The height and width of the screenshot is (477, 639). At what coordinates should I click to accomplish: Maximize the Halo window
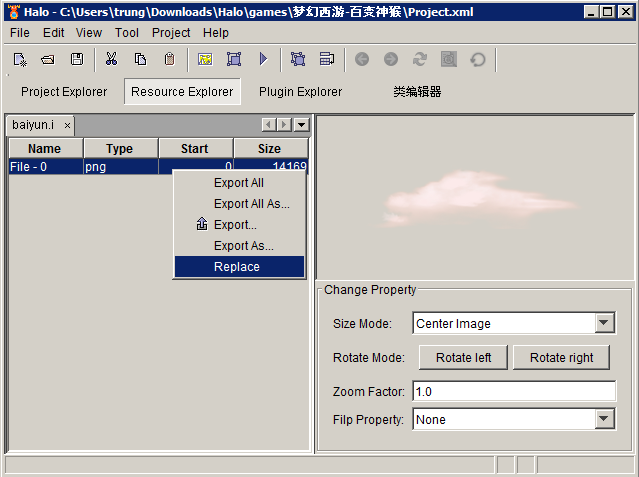click(x=607, y=12)
